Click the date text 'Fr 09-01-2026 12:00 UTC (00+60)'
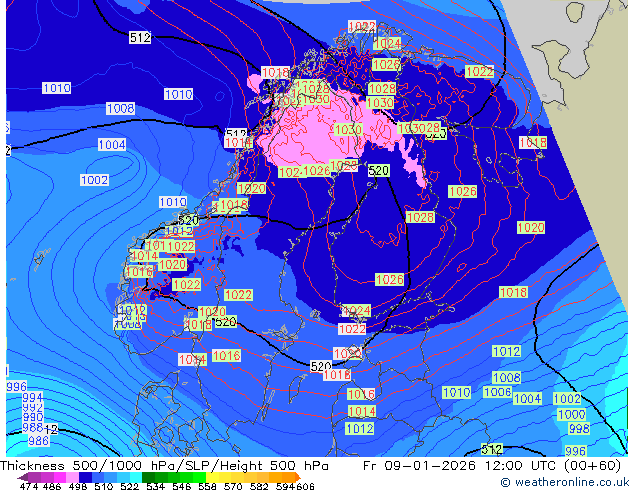Screen dimensions: 634x490 [492, 466]
